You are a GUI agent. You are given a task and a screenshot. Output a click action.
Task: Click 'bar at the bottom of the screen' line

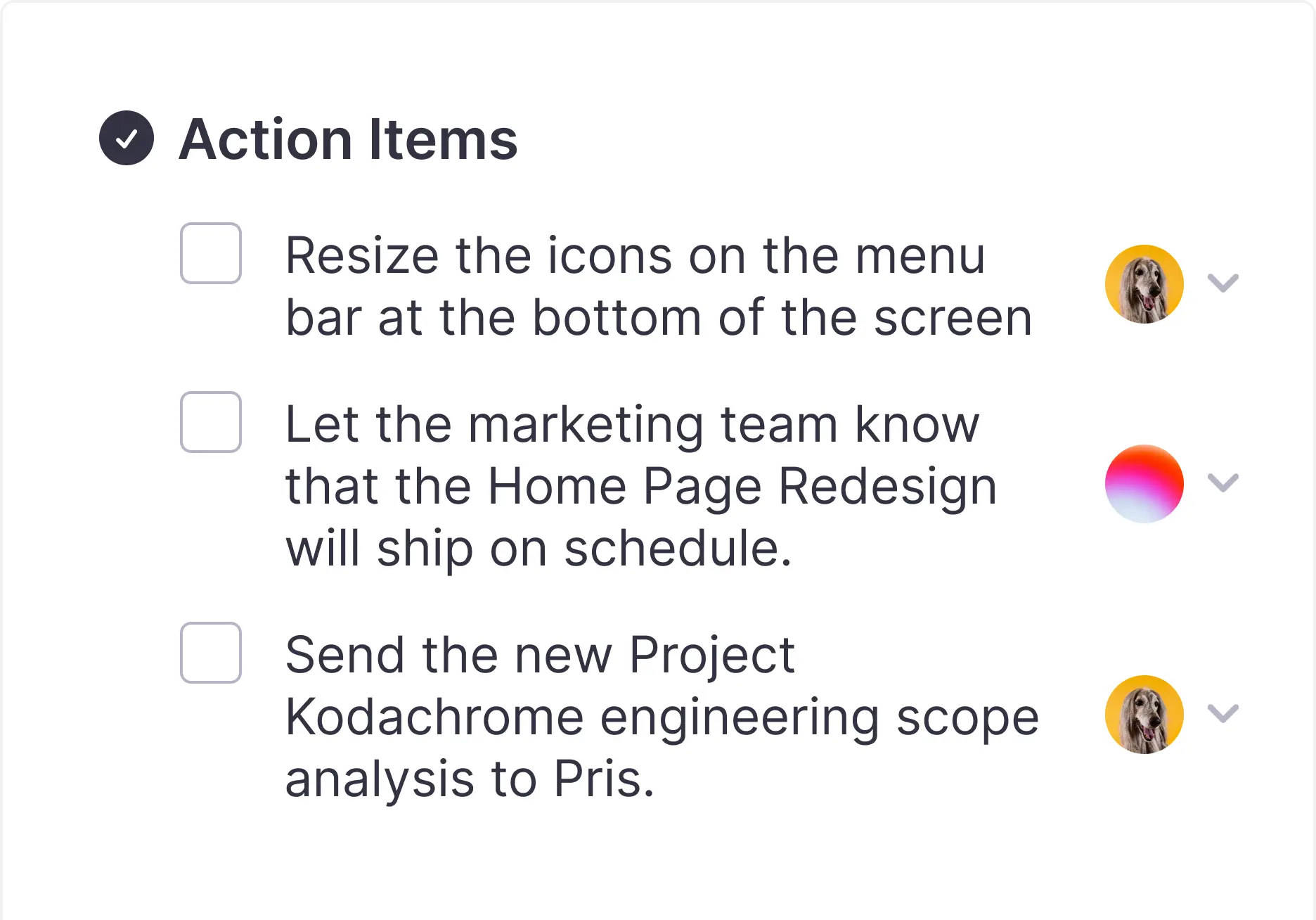pyautogui.click(x=659, y=318)
